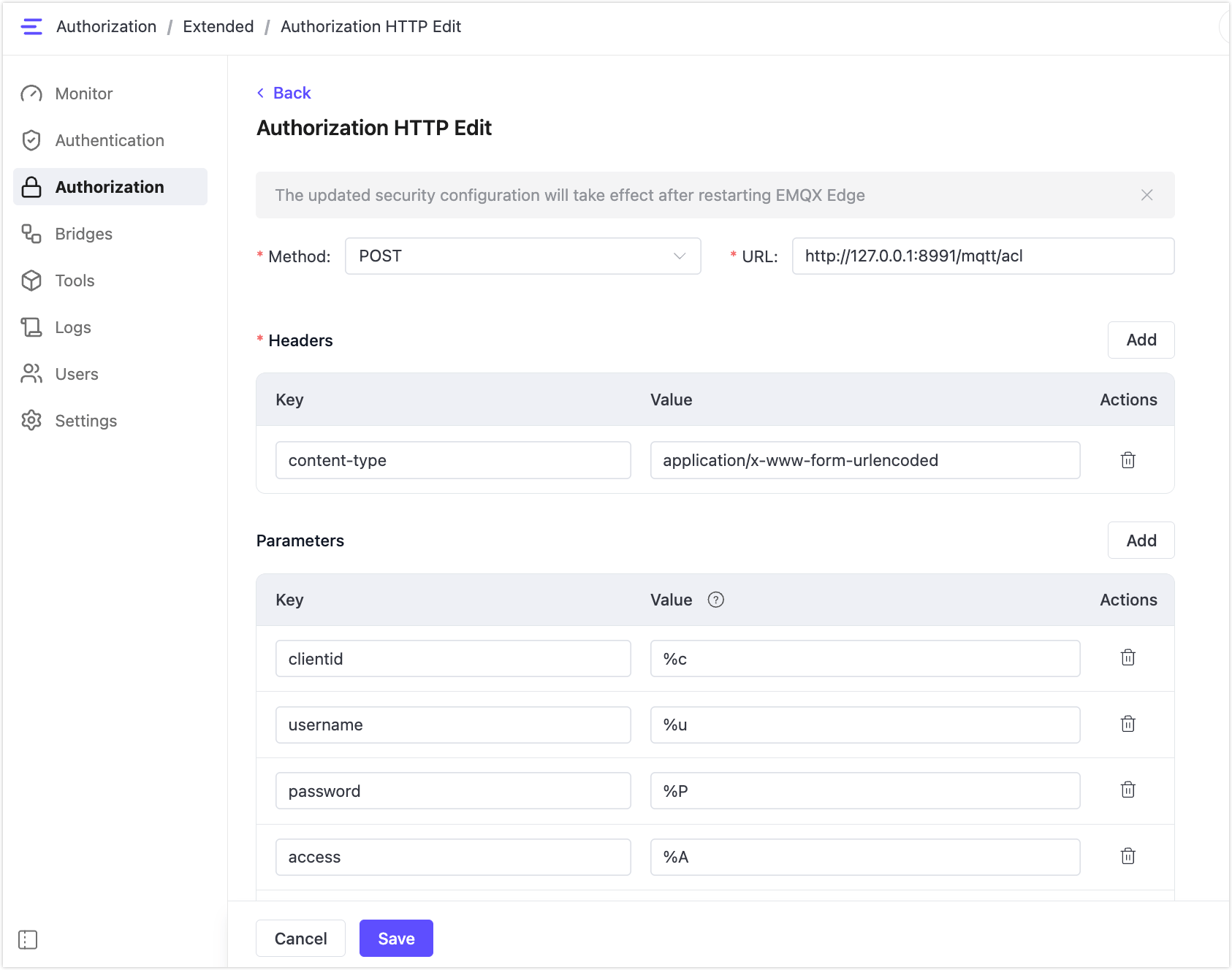Open Authorization from the breadcrumb
The image size is (1232, 970).
pos(107,26)
